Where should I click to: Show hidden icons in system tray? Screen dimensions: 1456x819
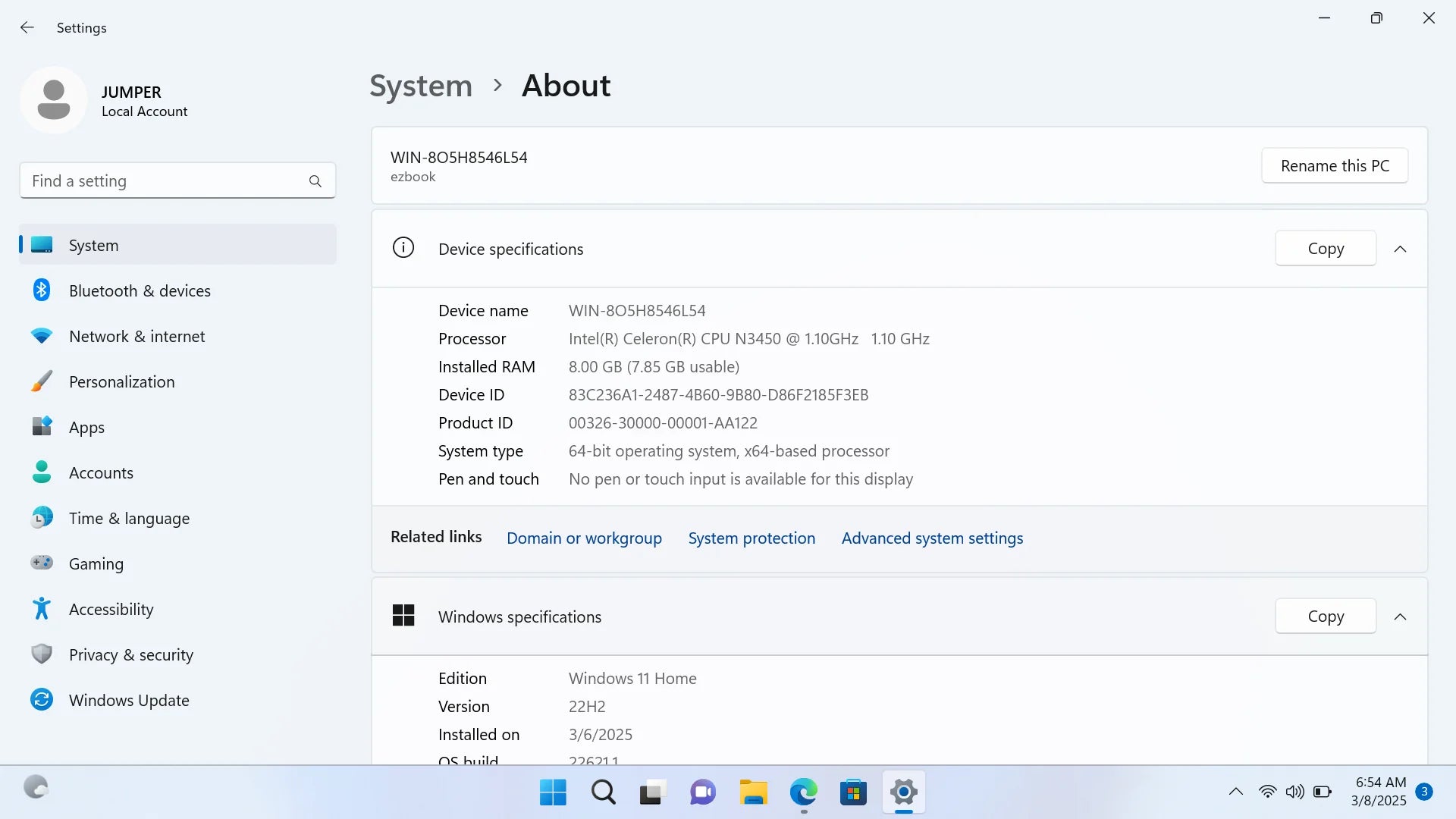1235,791
